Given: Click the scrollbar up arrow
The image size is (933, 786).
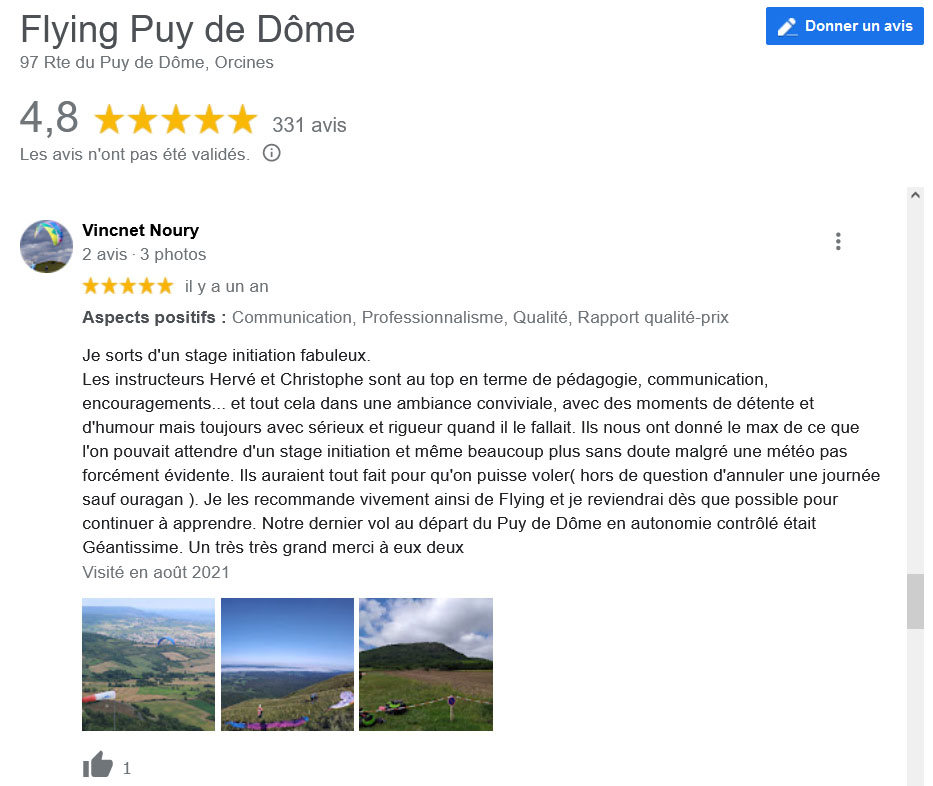Looking at the screenshot, I should [915, 195].
